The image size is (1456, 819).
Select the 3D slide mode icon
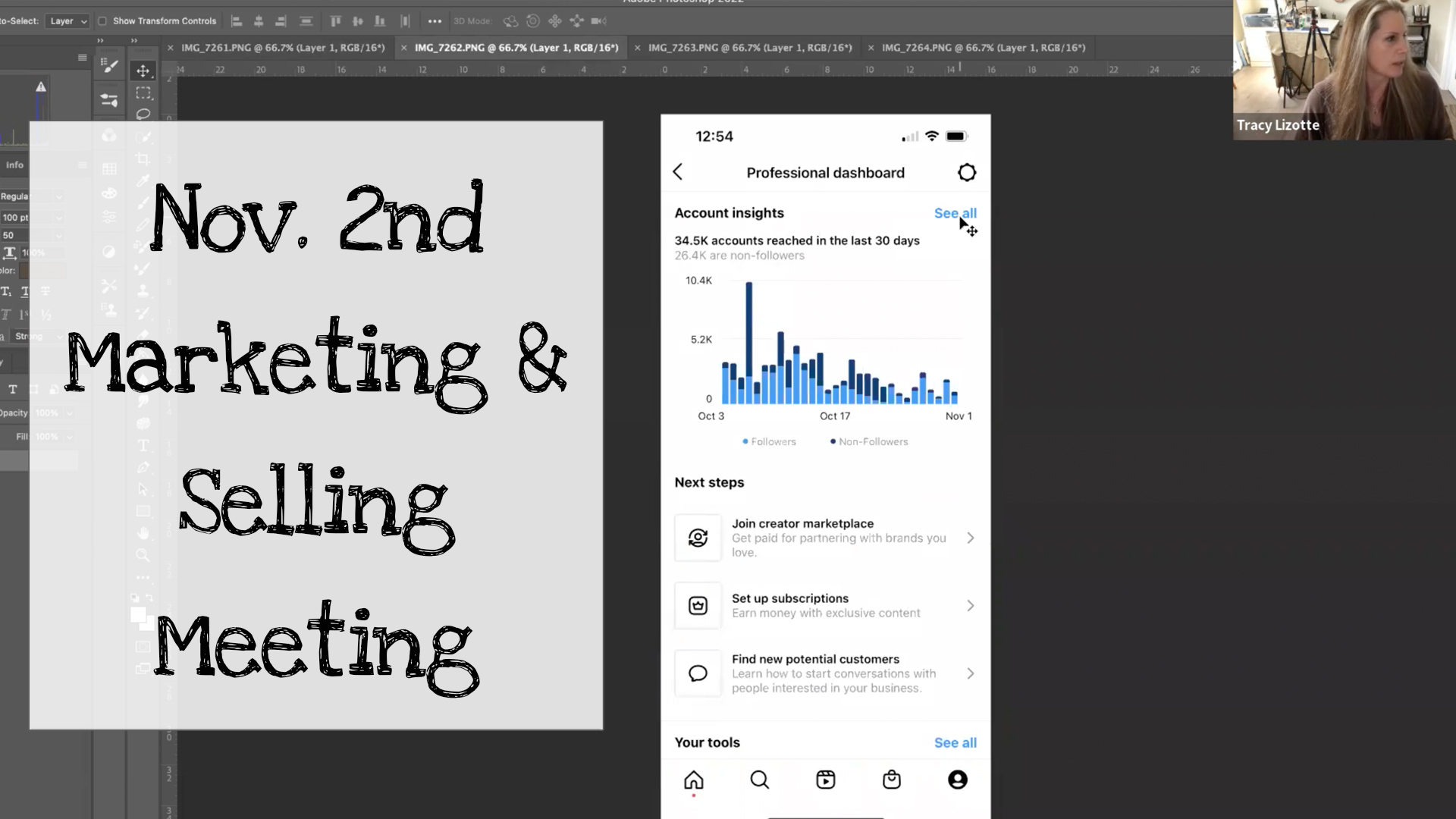click(x=577, y=21)
